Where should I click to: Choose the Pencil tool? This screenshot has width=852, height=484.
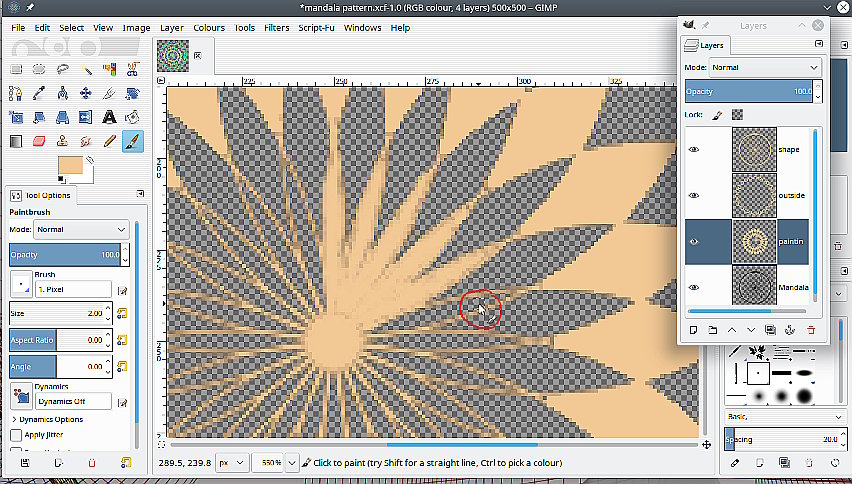click(x=109, y=142)
